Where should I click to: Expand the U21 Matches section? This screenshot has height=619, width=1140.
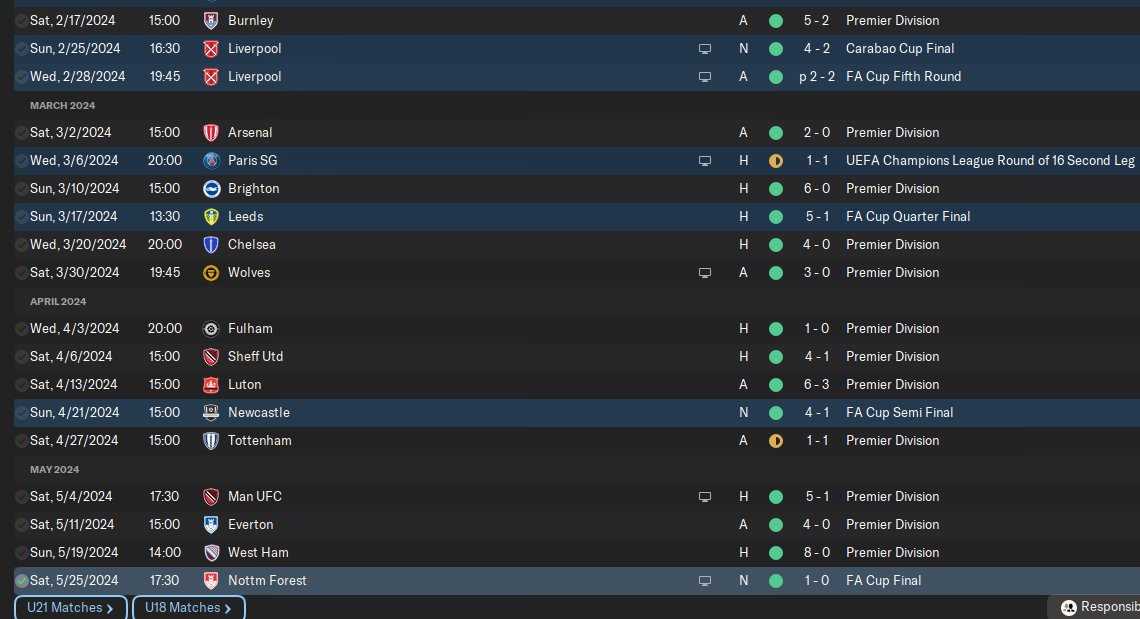pyautogui.click(x=70, y=607)
